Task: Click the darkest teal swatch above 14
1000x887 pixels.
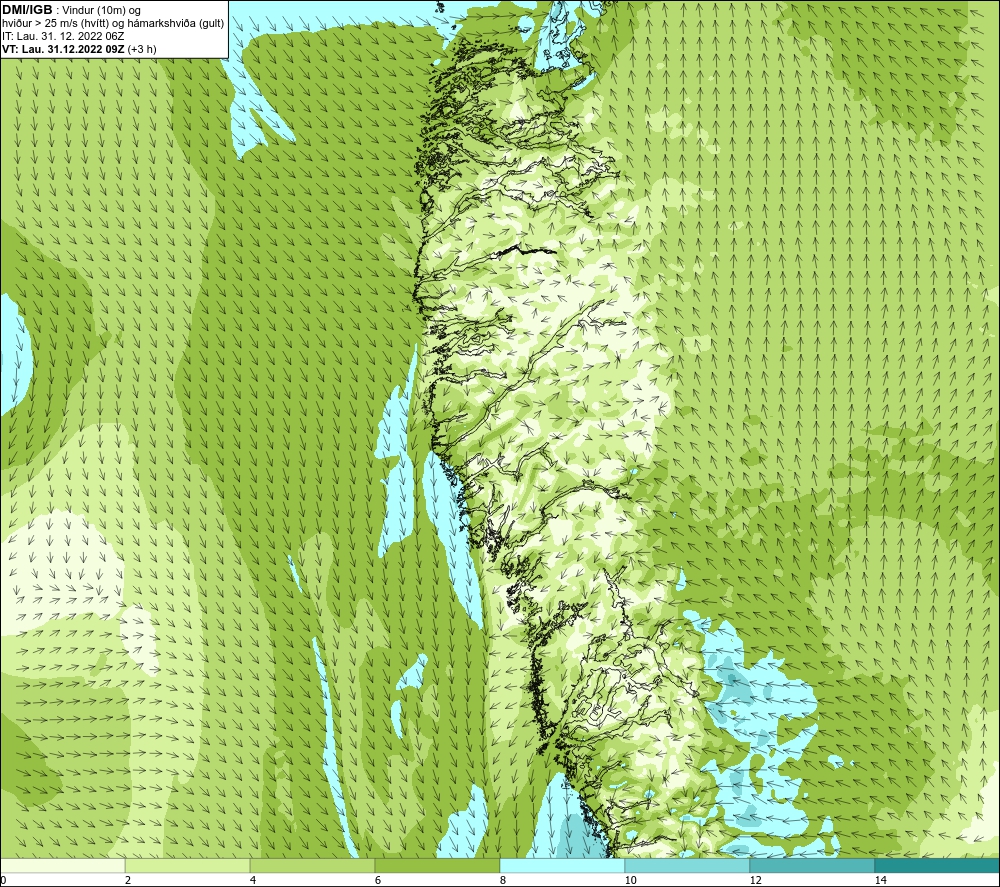Action: tap(937, 865)
